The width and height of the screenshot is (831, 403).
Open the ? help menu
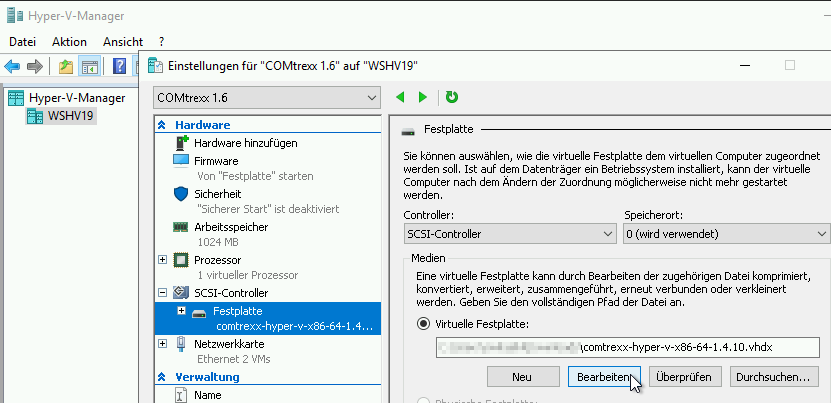(162, 42)
